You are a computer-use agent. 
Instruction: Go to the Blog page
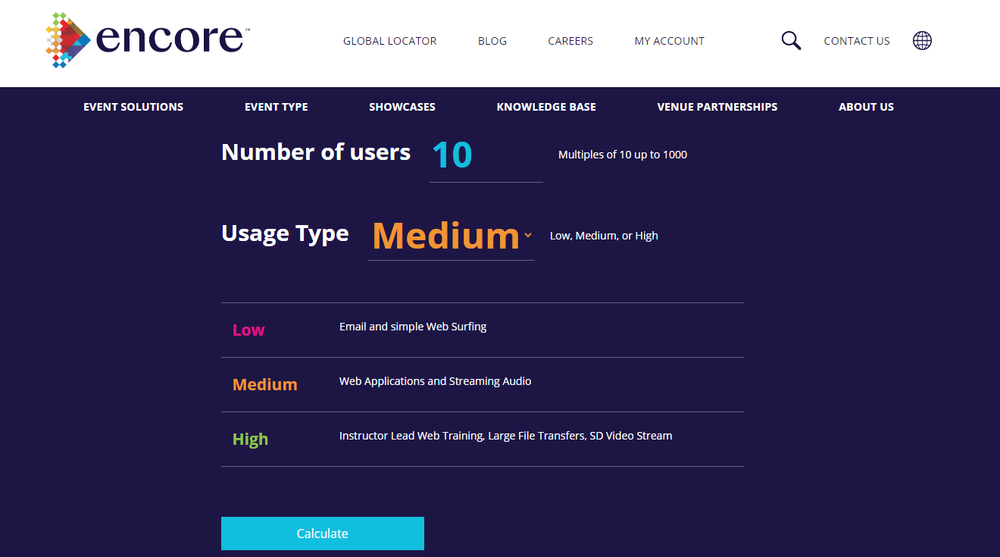coord(492,41)
